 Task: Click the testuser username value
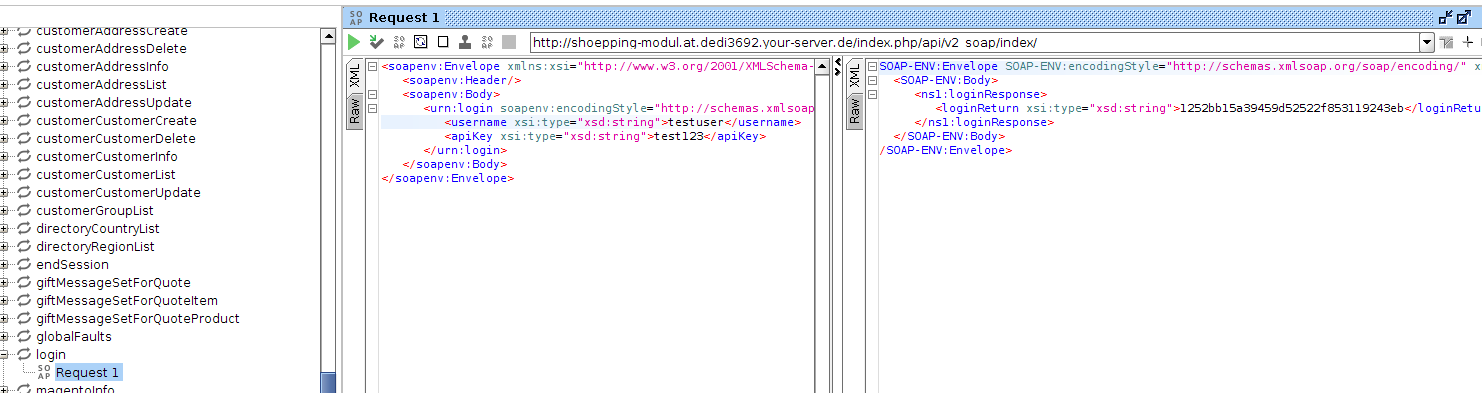[696, 122]
